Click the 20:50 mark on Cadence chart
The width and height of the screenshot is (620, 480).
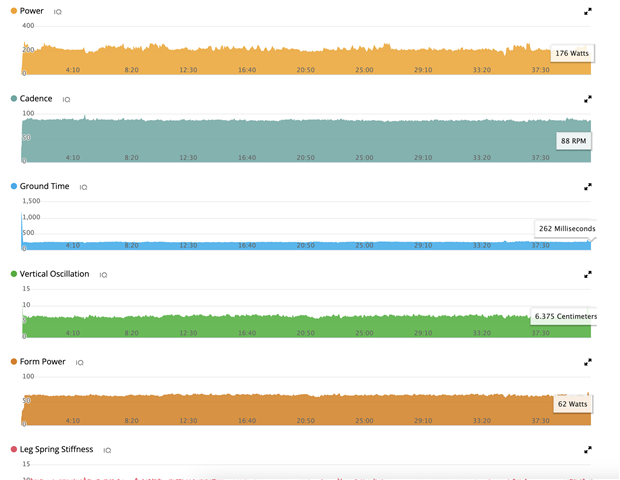305,157
